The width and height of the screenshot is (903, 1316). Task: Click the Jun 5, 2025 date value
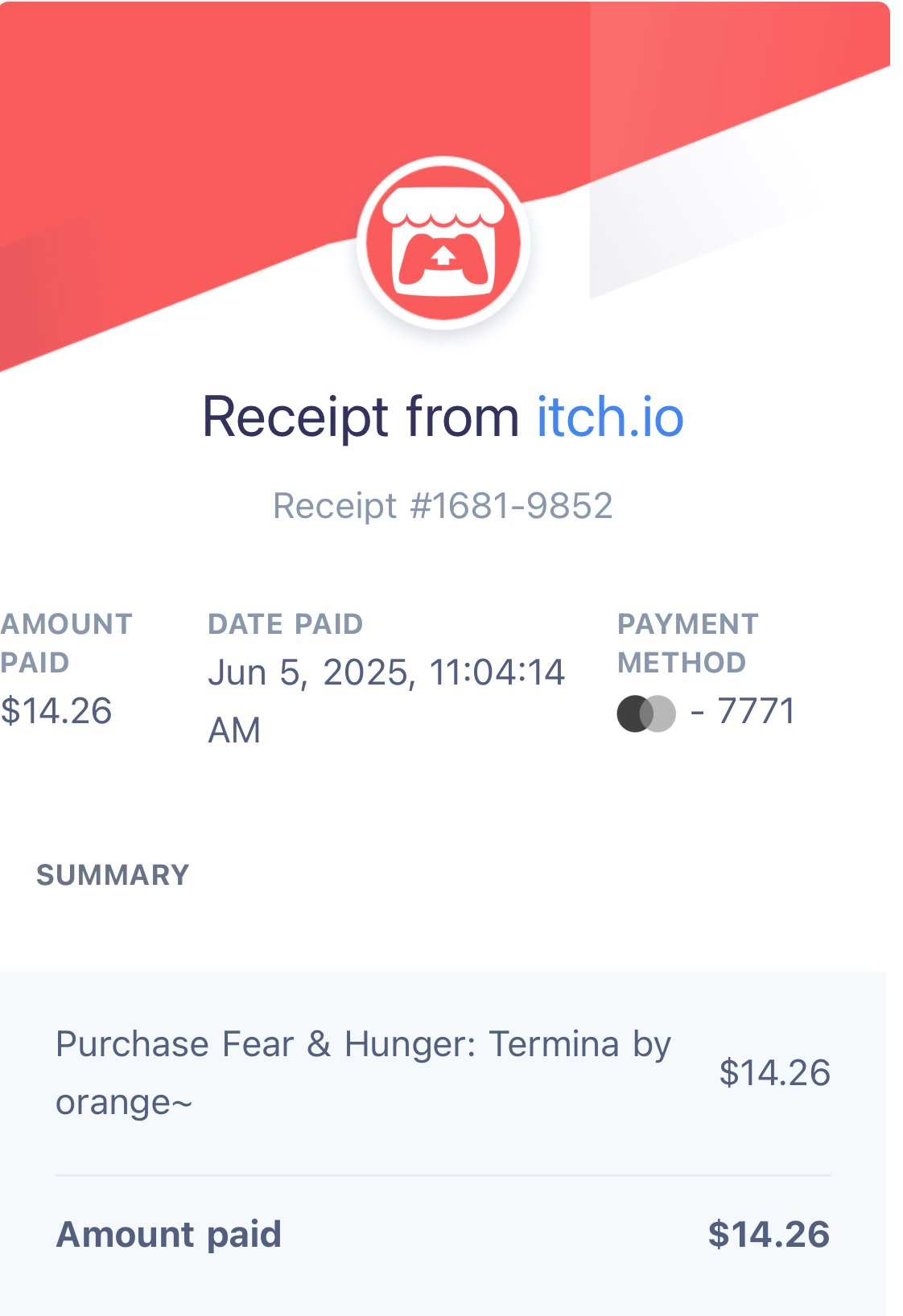[312, 672]
